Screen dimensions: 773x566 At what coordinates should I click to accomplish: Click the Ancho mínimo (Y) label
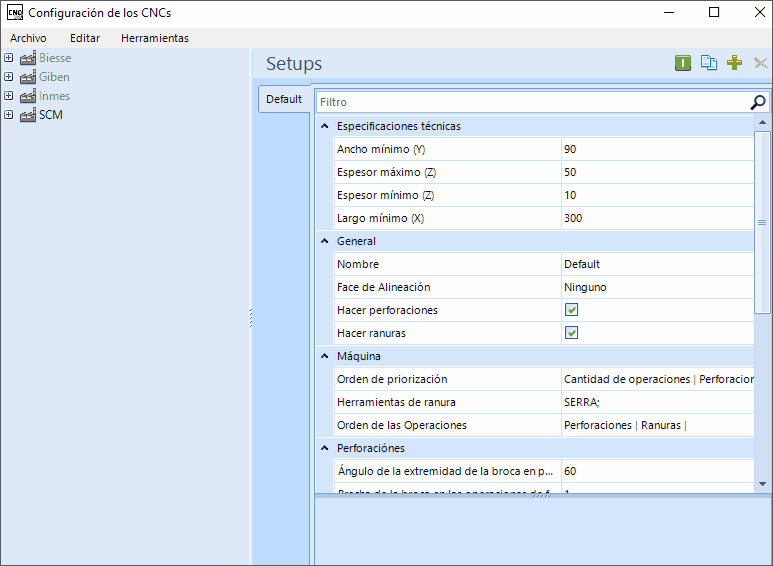point(381,149)
